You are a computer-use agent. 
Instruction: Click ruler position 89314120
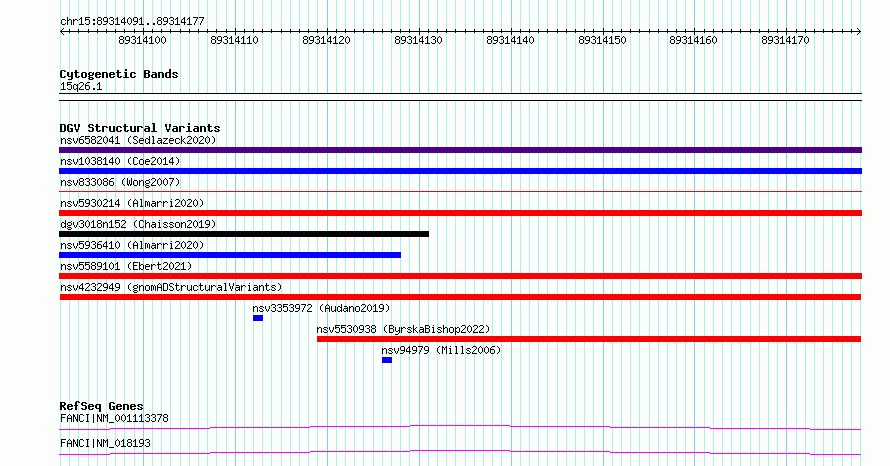point(326,40)
